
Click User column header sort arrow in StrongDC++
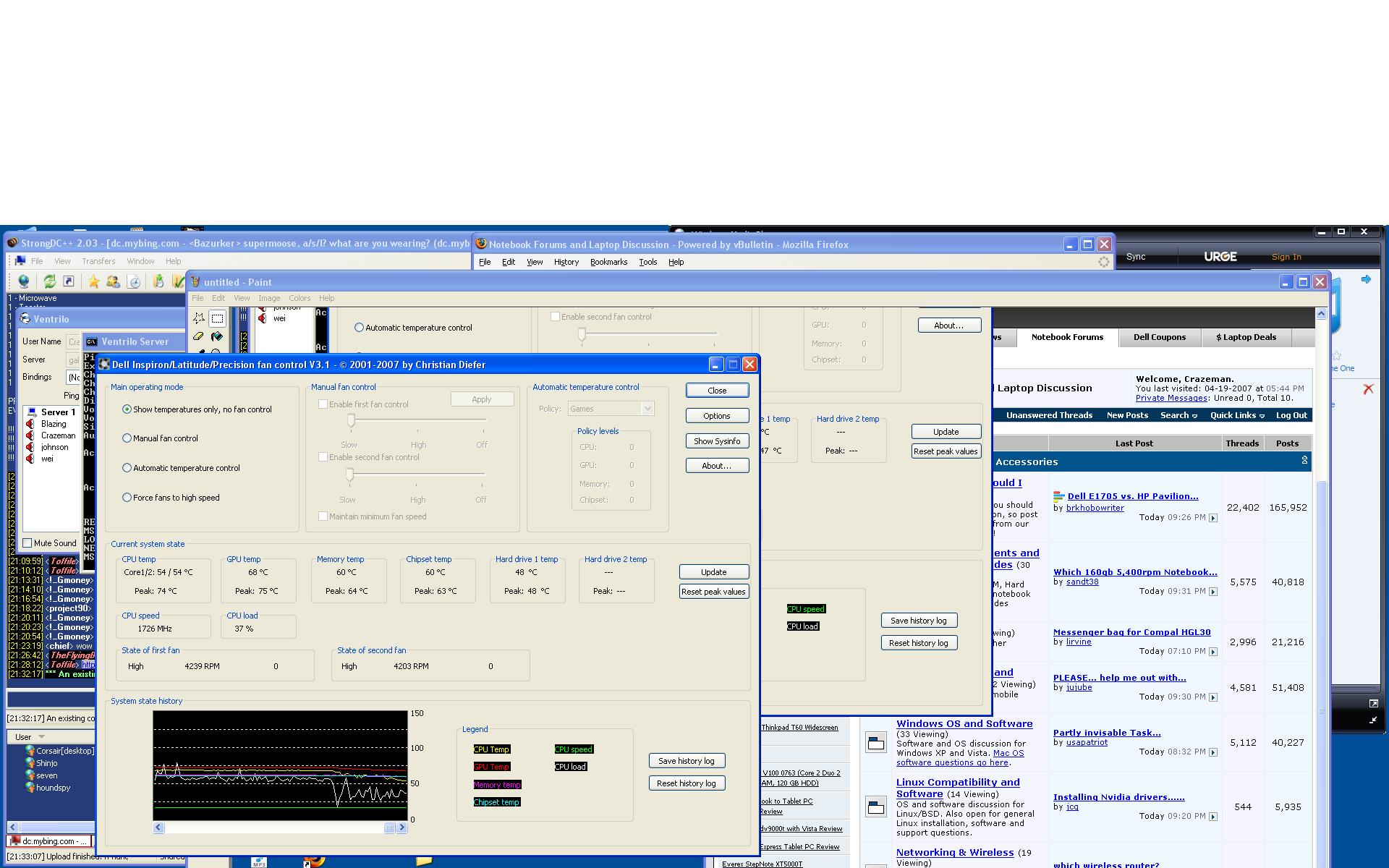coord(41,737)
